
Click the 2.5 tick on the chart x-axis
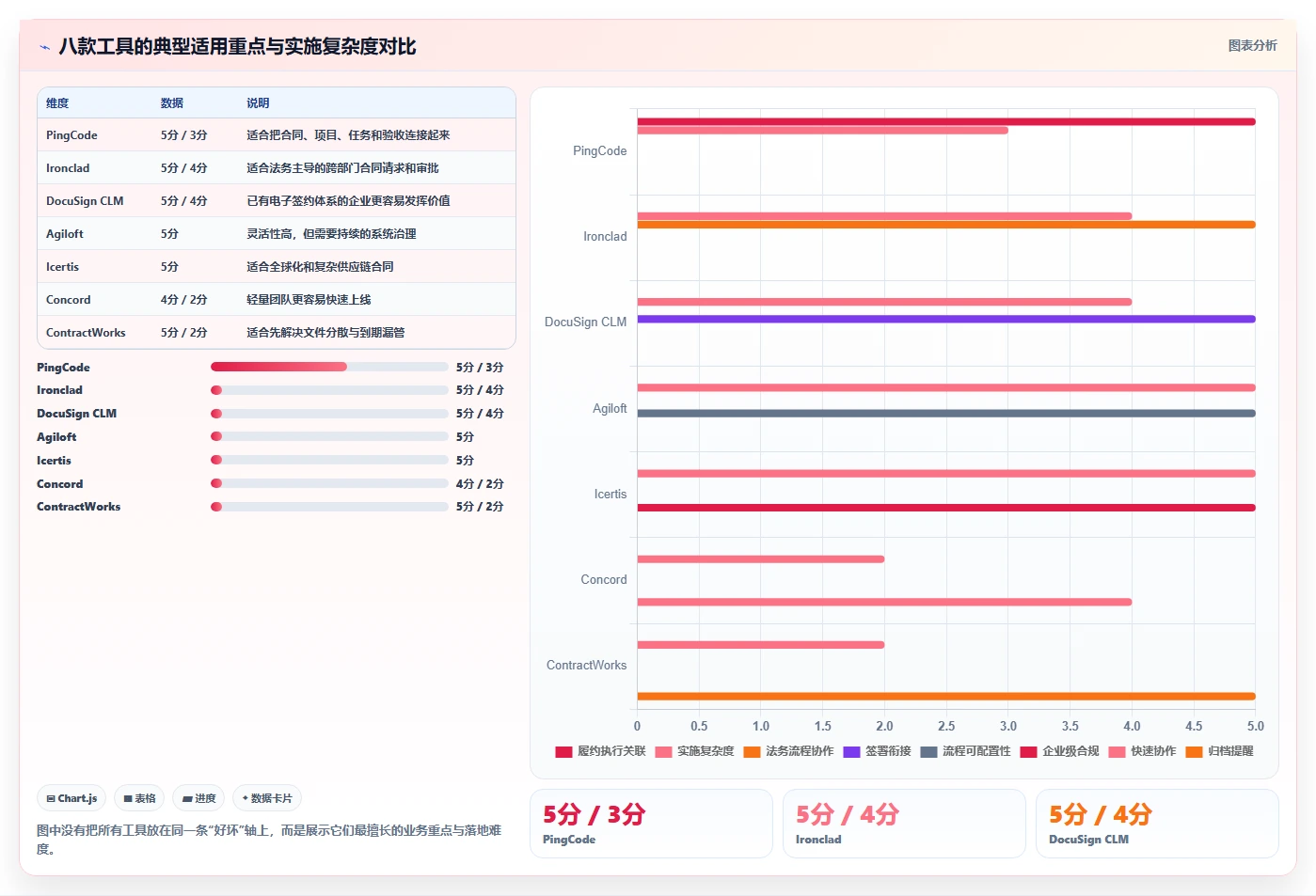(946, 726)
